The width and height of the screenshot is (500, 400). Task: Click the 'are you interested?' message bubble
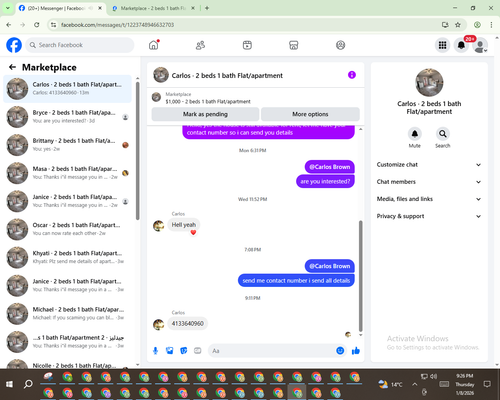click(325, 182)
